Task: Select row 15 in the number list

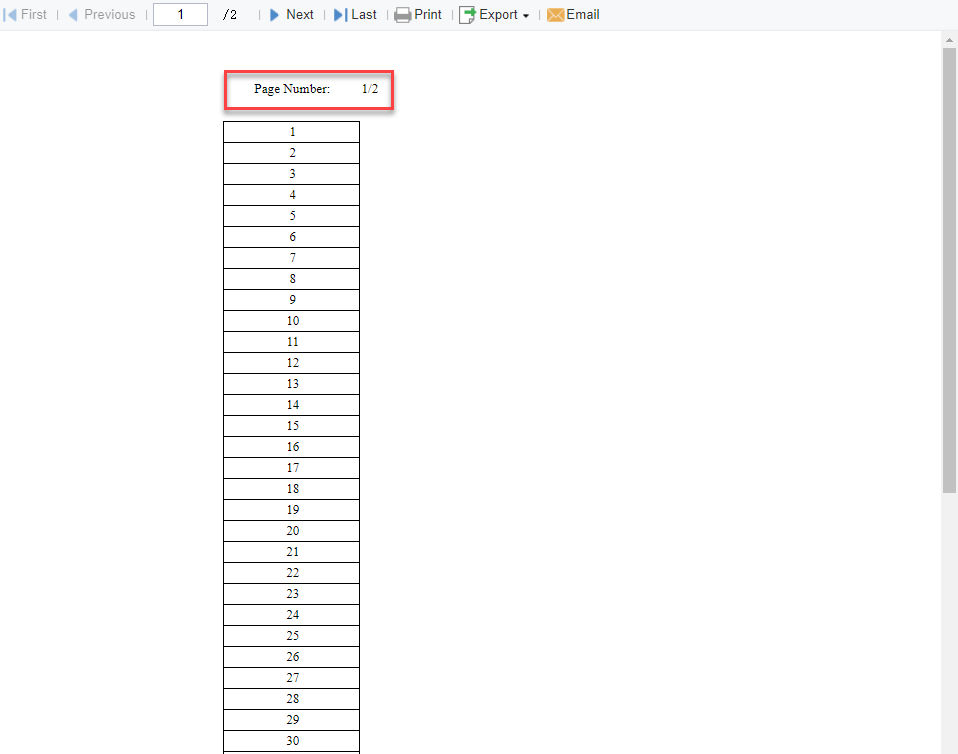Action: coord(292,425)
